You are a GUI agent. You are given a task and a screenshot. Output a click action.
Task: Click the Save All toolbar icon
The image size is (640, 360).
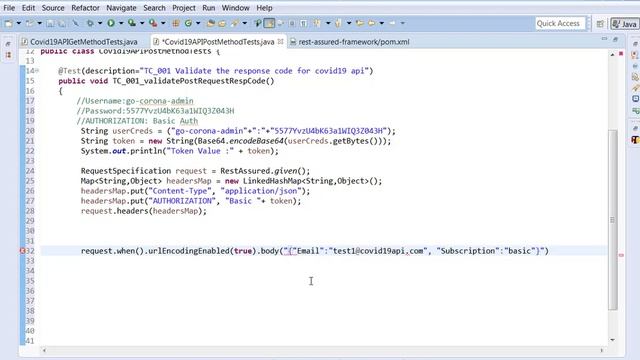[x=62, y=23]
